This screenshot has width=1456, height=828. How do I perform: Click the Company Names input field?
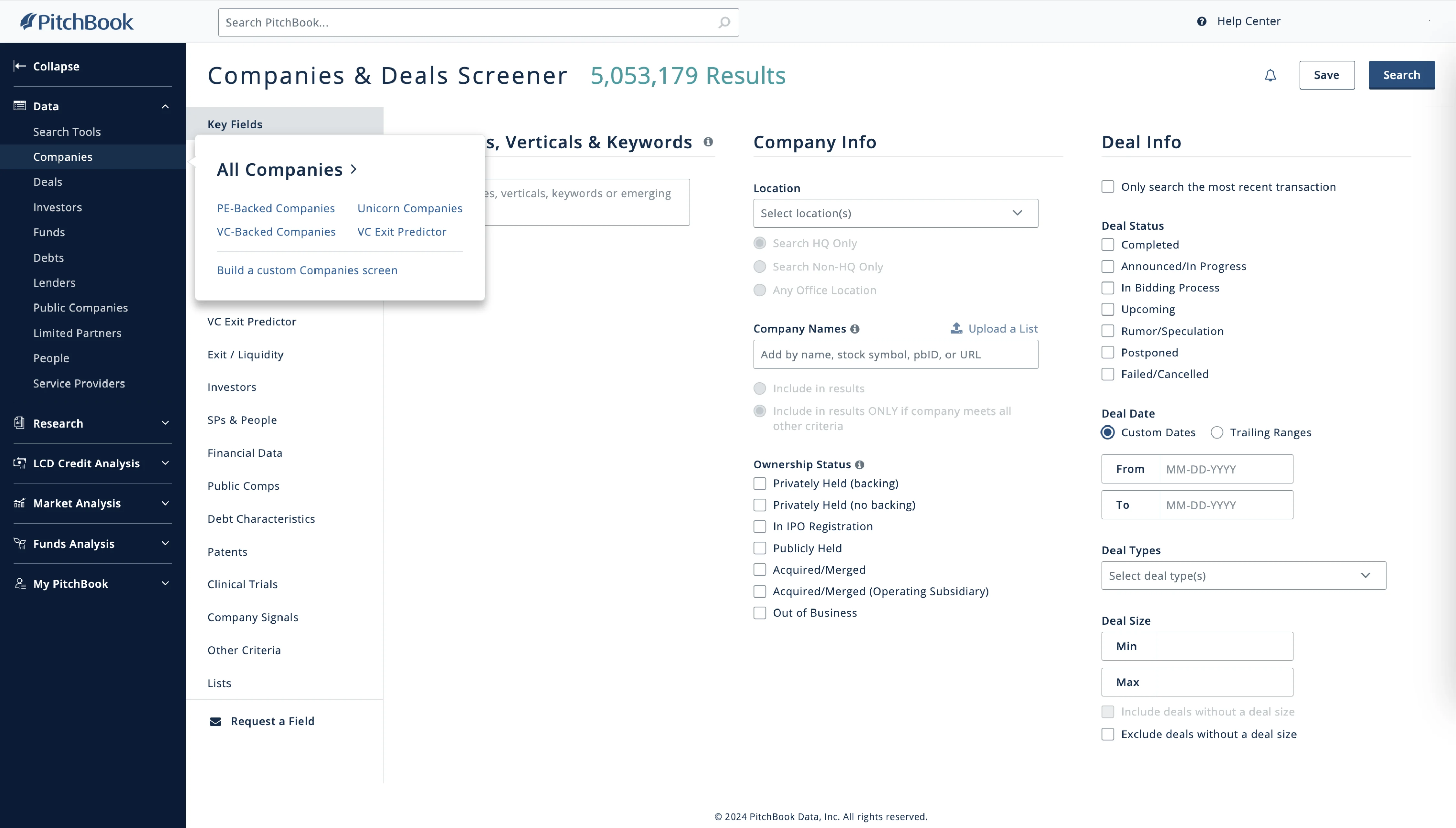(895, 354)
